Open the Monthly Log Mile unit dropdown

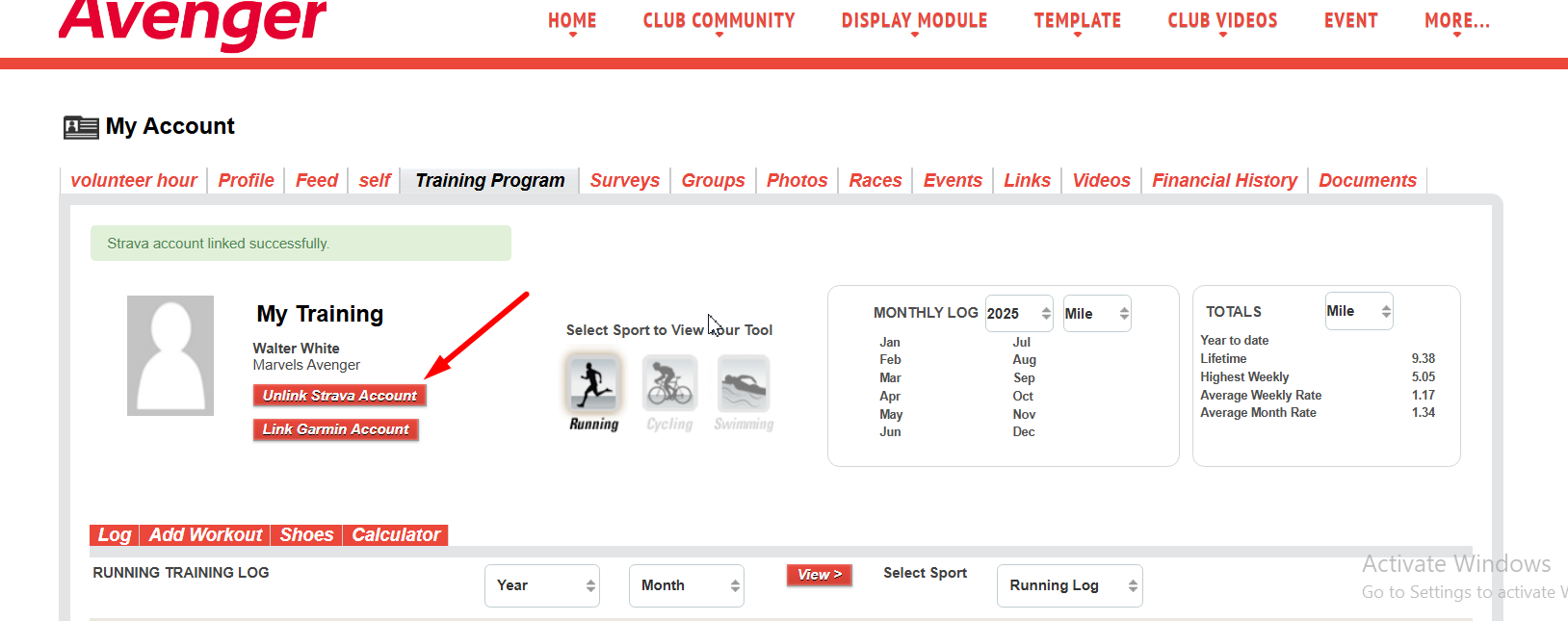coord(1096,314)
